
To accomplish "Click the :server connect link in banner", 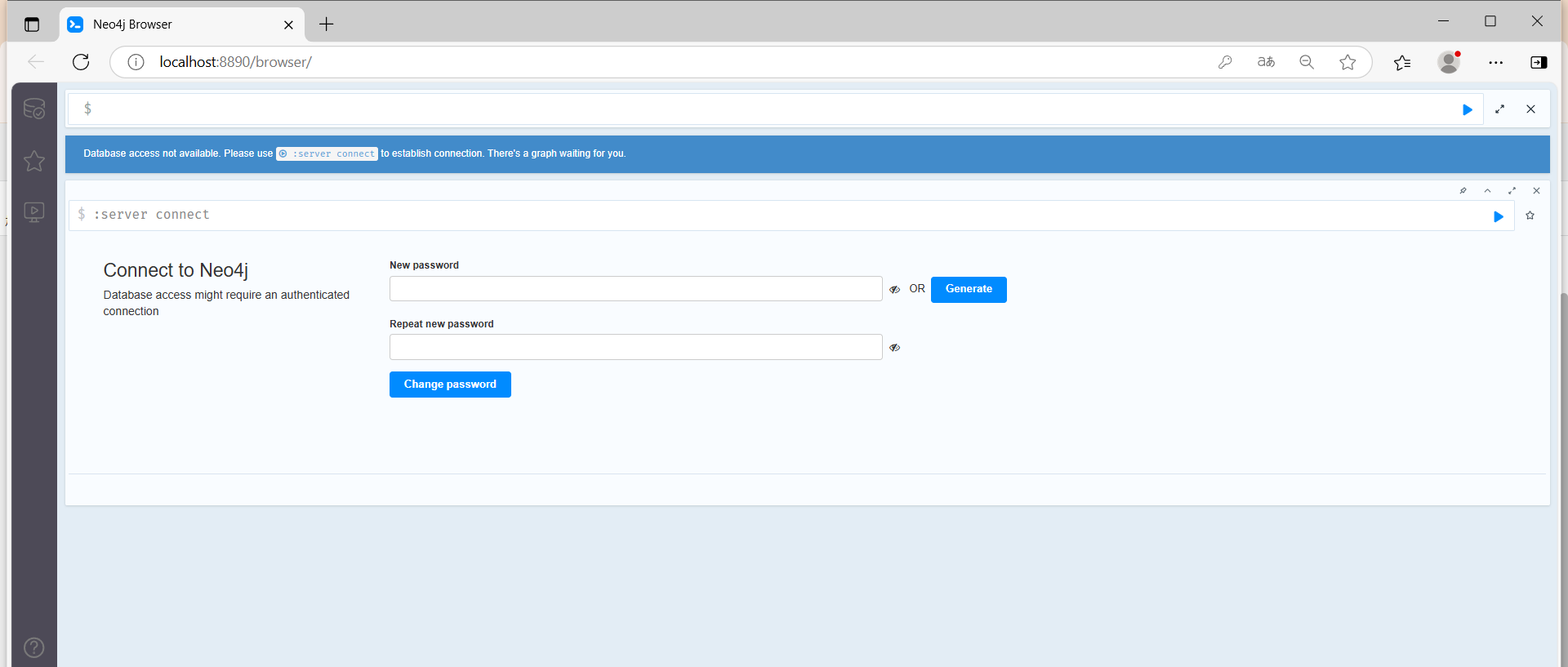I will [x=327, y=153].
